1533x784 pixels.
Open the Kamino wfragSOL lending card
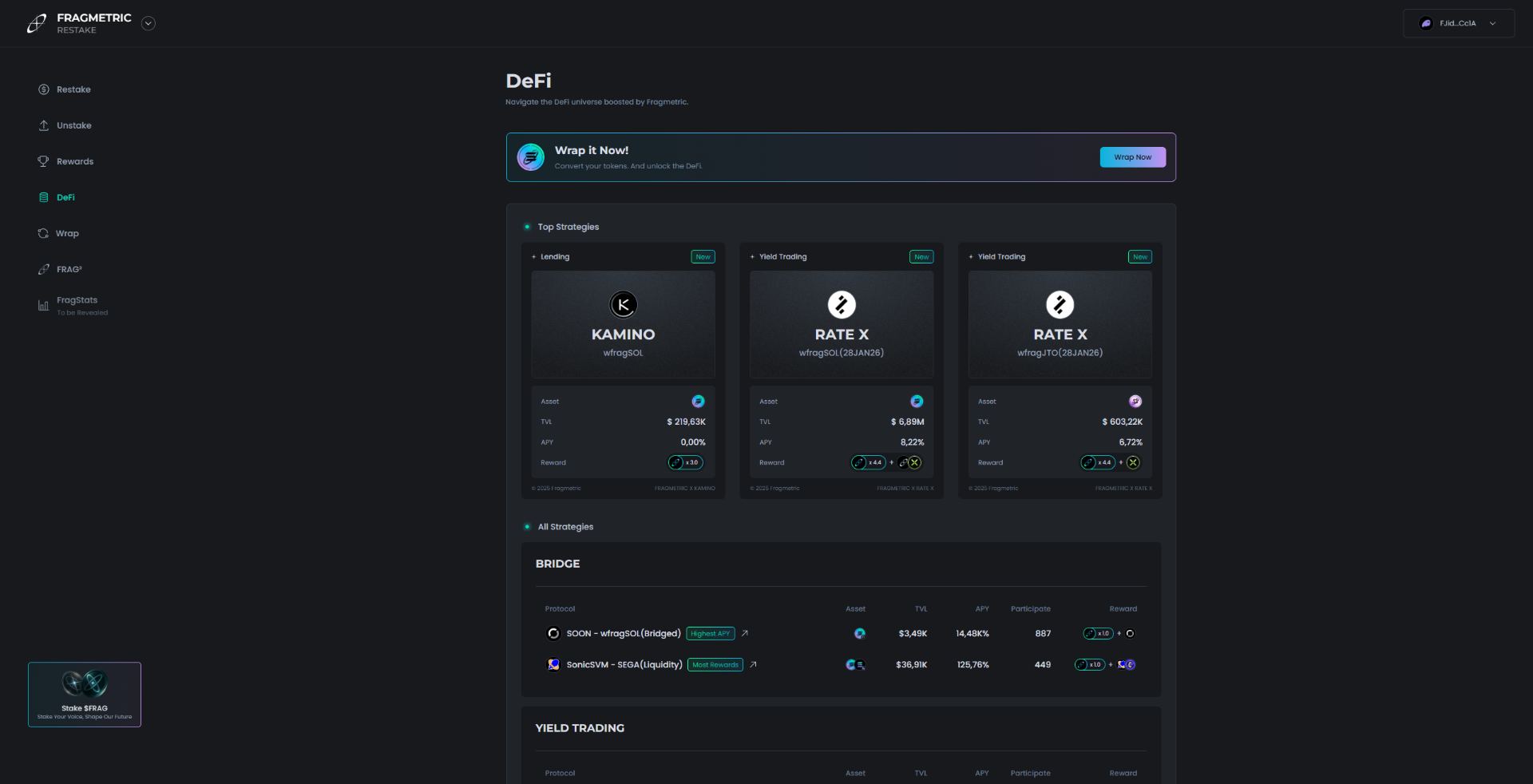[x=623, y=325]
